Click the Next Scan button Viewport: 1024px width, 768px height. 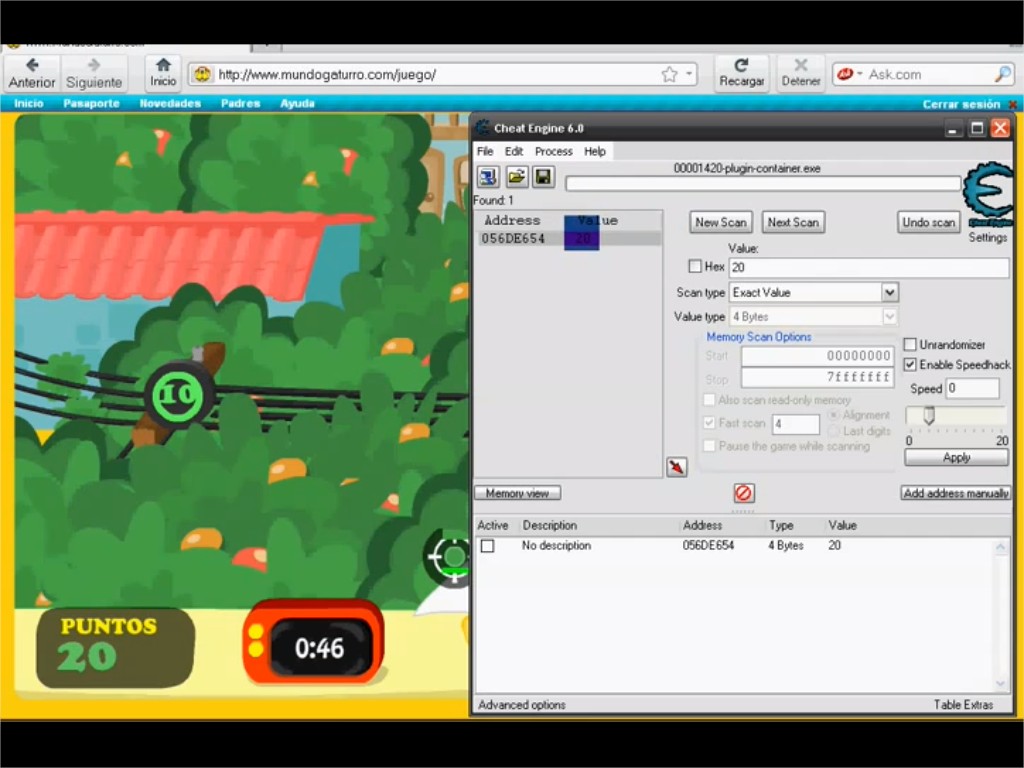(793, 222)
